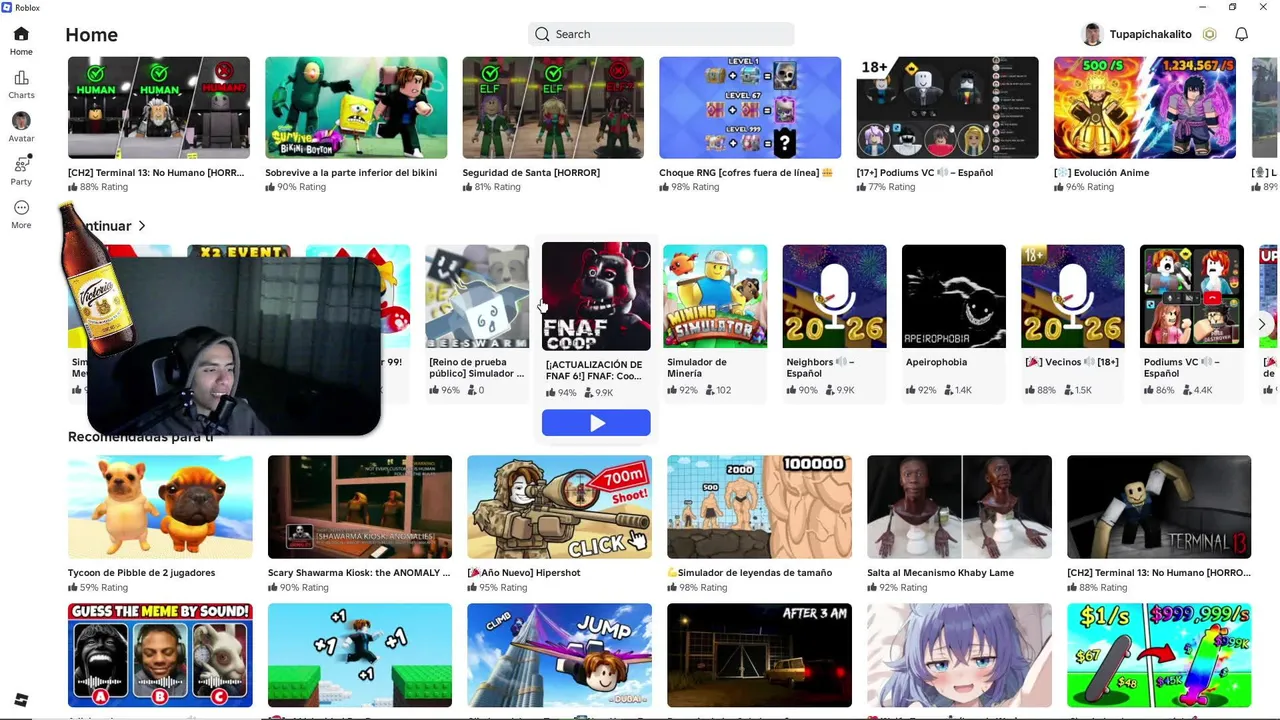The width and height of the screenshot is (1280, 720).
Task: Open the After 3 AM game thumbnail
Action: coord(760,655)
